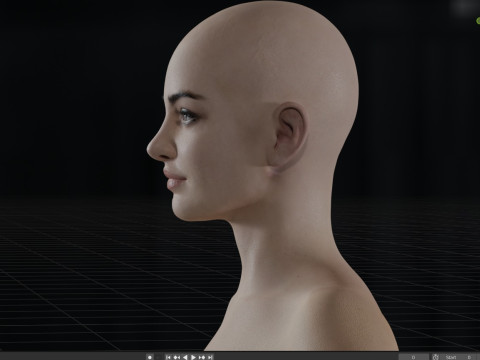Toggle the preview range clock icon
The height and width of the screenshot is (360, 480).
coord(435,357)
